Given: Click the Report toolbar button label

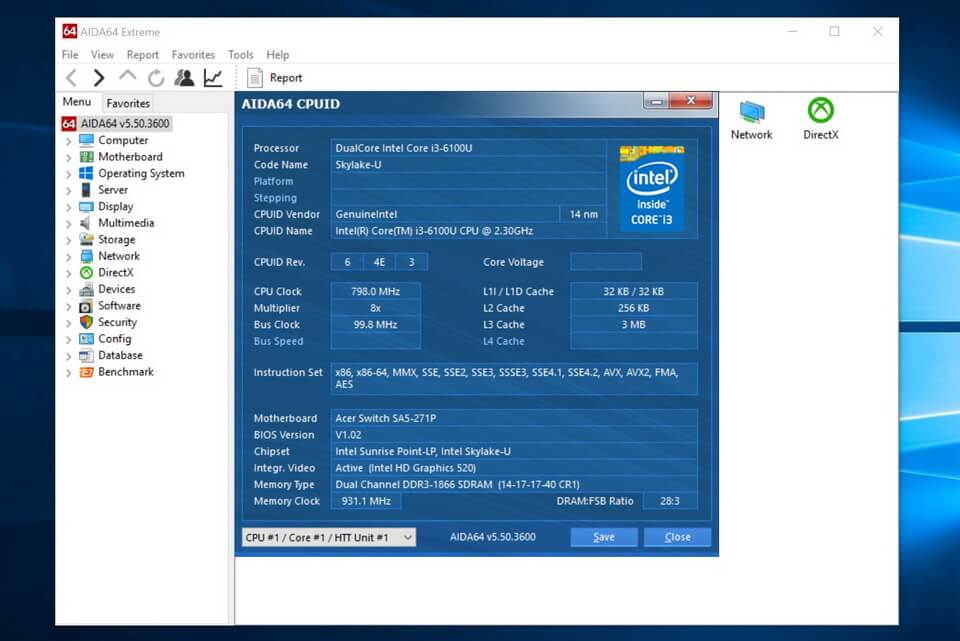Looking at the screenshot, I should coord(286,78).
